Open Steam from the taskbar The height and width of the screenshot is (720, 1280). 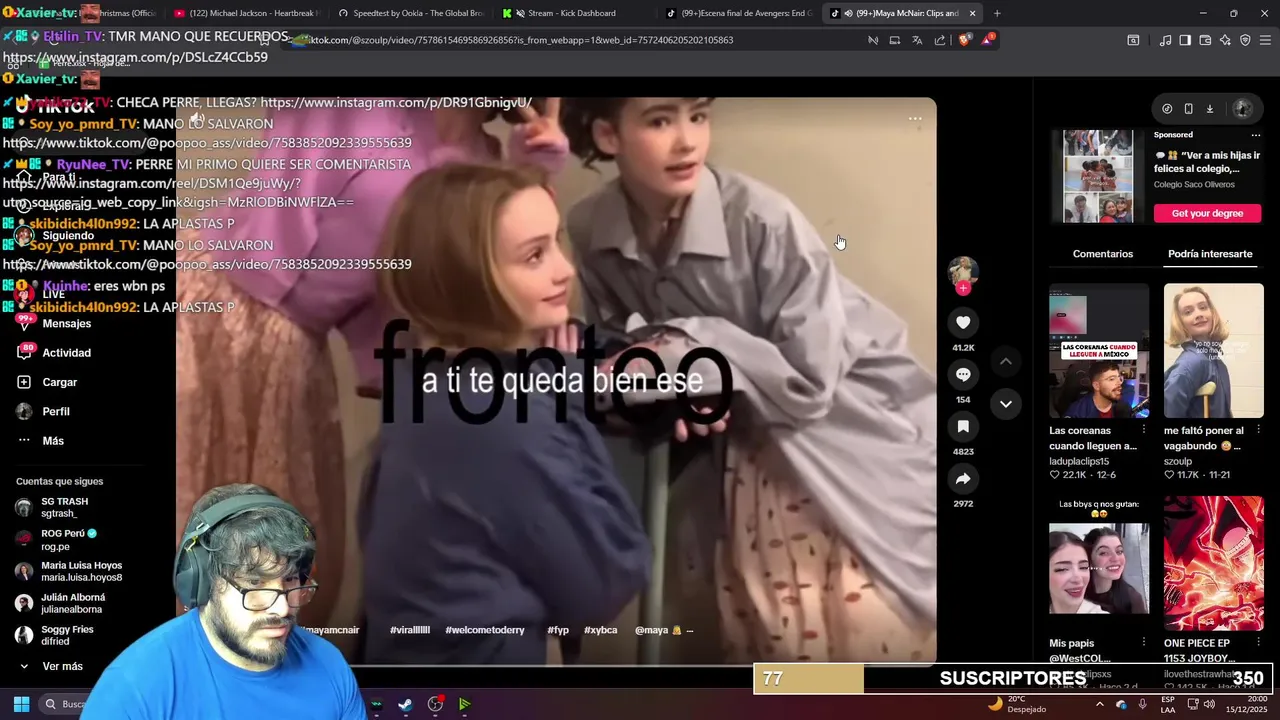tap(405, 704)
